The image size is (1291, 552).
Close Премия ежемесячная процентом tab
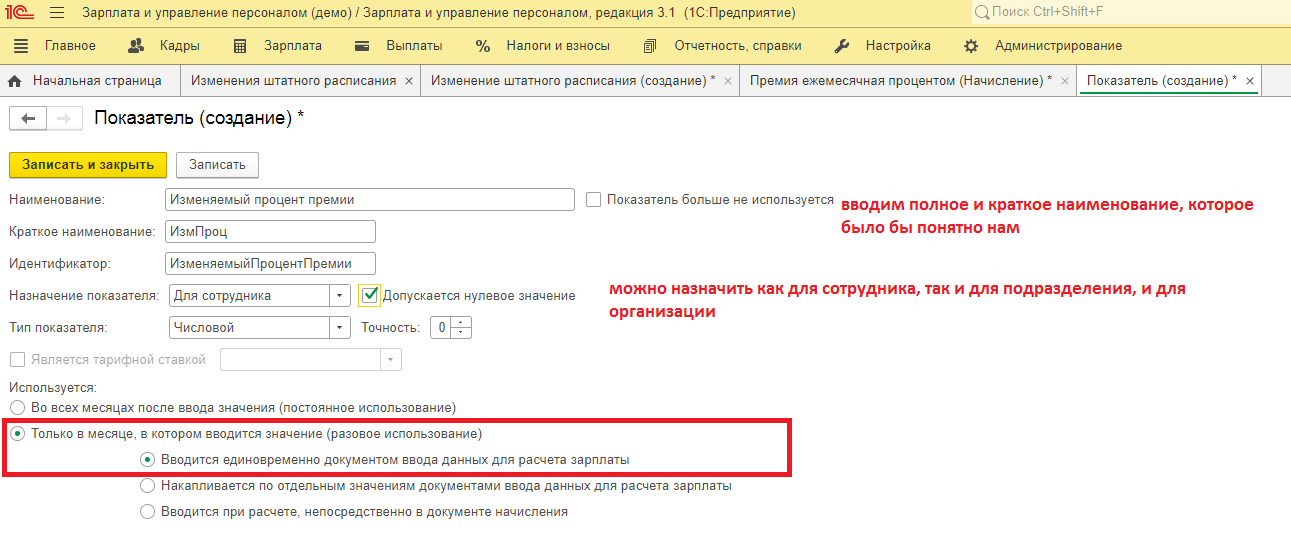click(x=1064, y=81)
